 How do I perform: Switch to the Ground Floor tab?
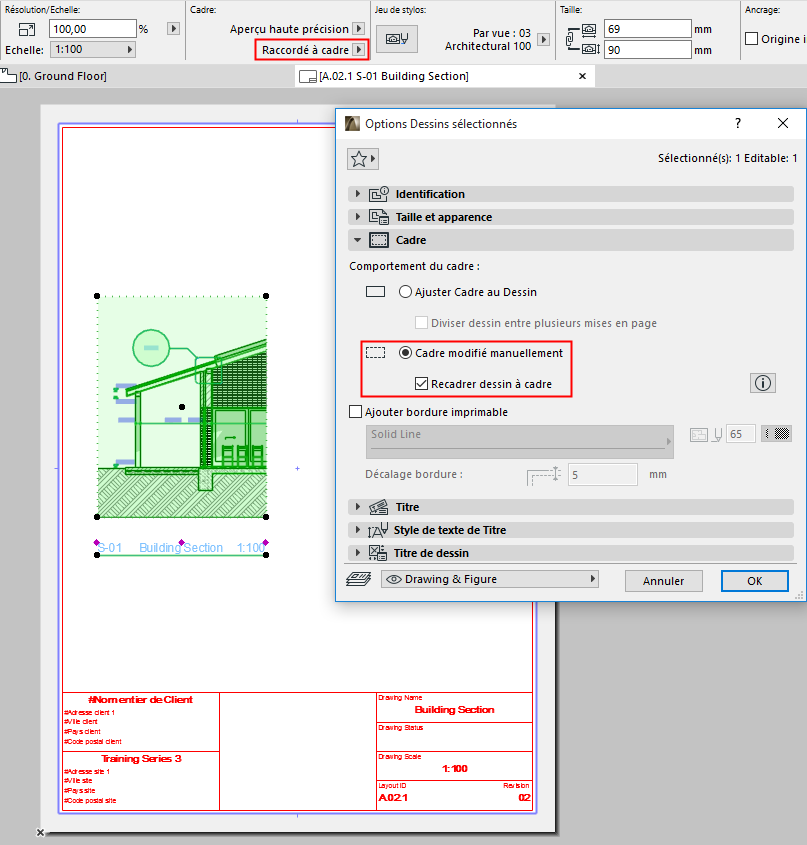(x=62, y=76)
